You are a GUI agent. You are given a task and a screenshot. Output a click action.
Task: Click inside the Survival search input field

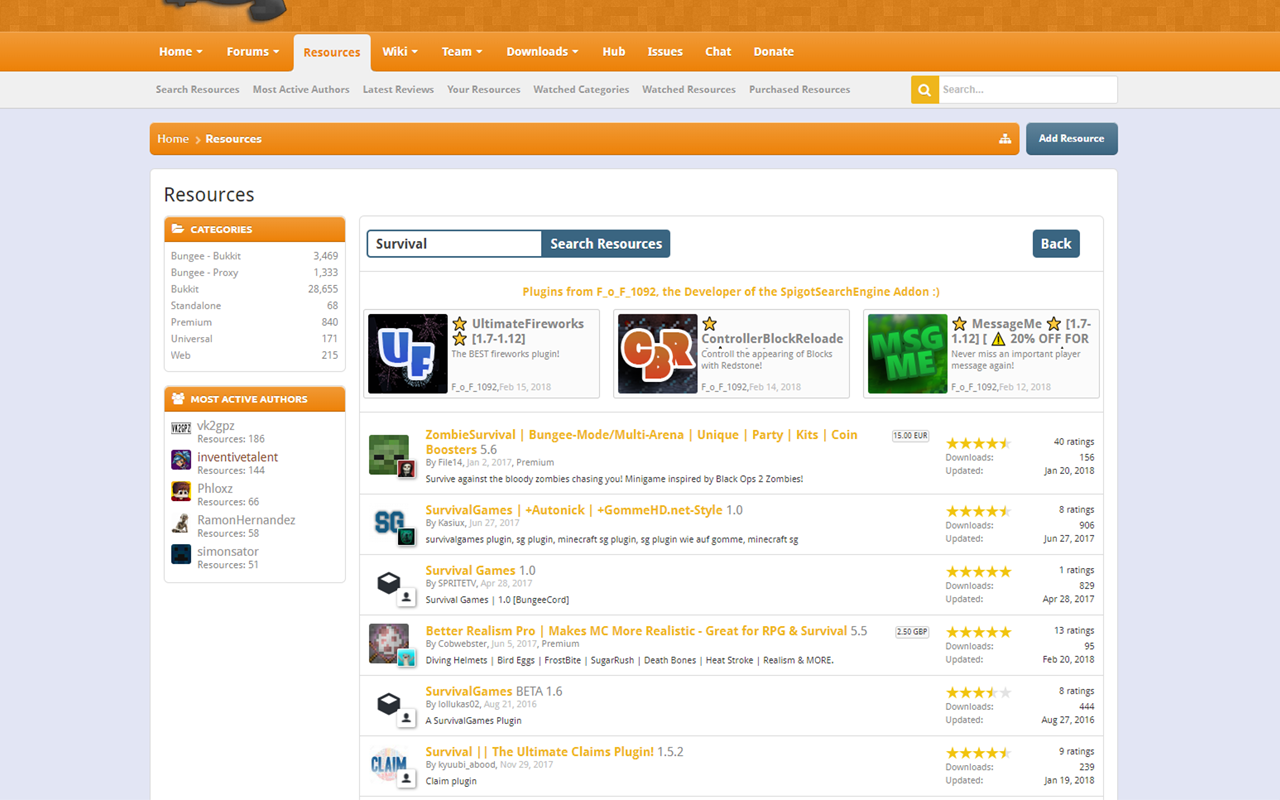[453, 243]
